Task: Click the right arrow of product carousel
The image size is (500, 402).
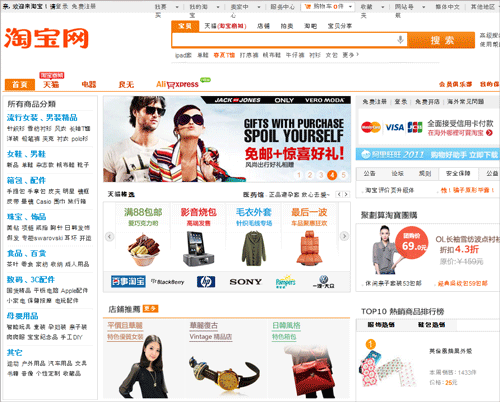Action: (344, 236)
